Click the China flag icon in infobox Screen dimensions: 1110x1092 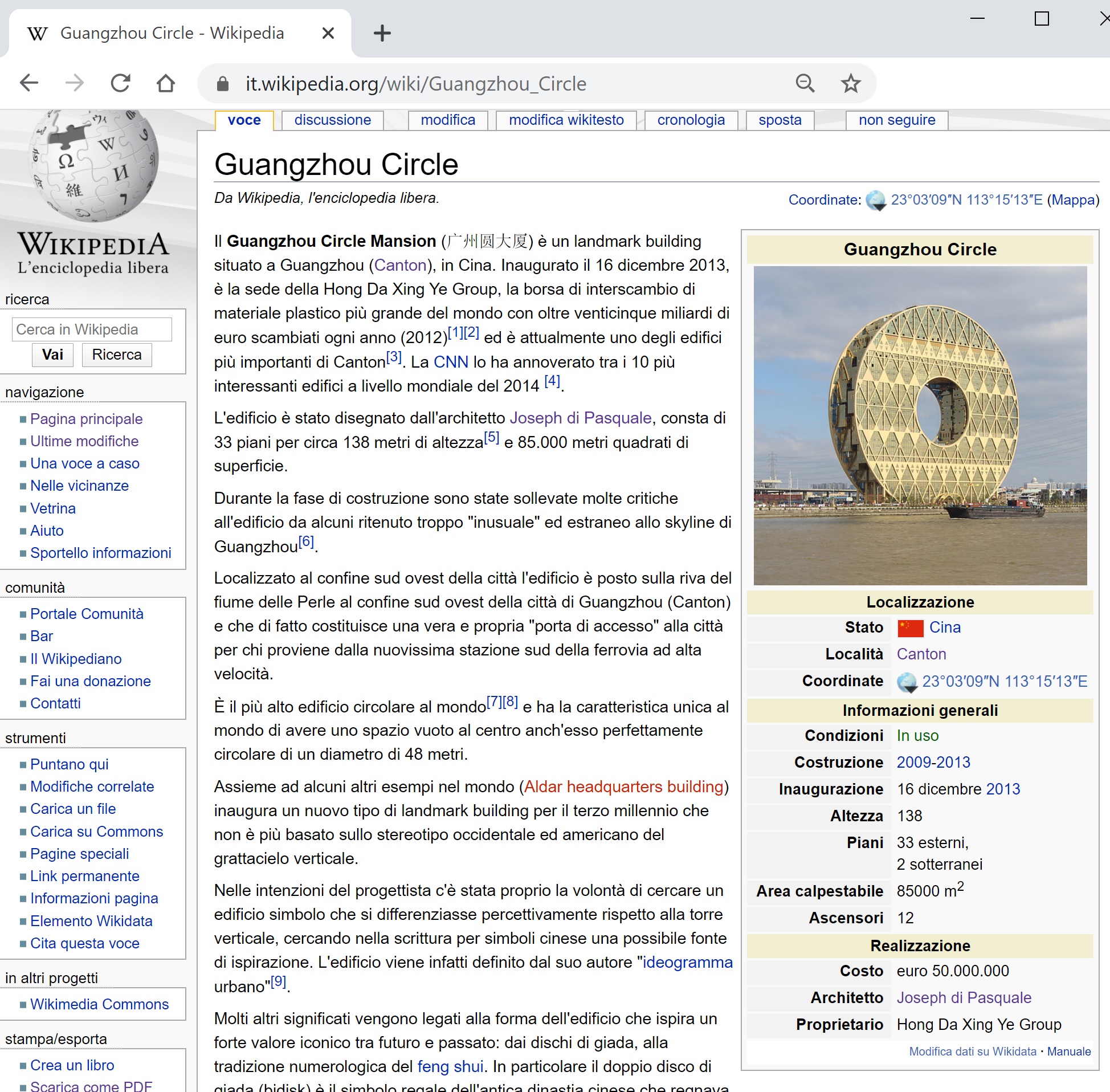[910, 628]
